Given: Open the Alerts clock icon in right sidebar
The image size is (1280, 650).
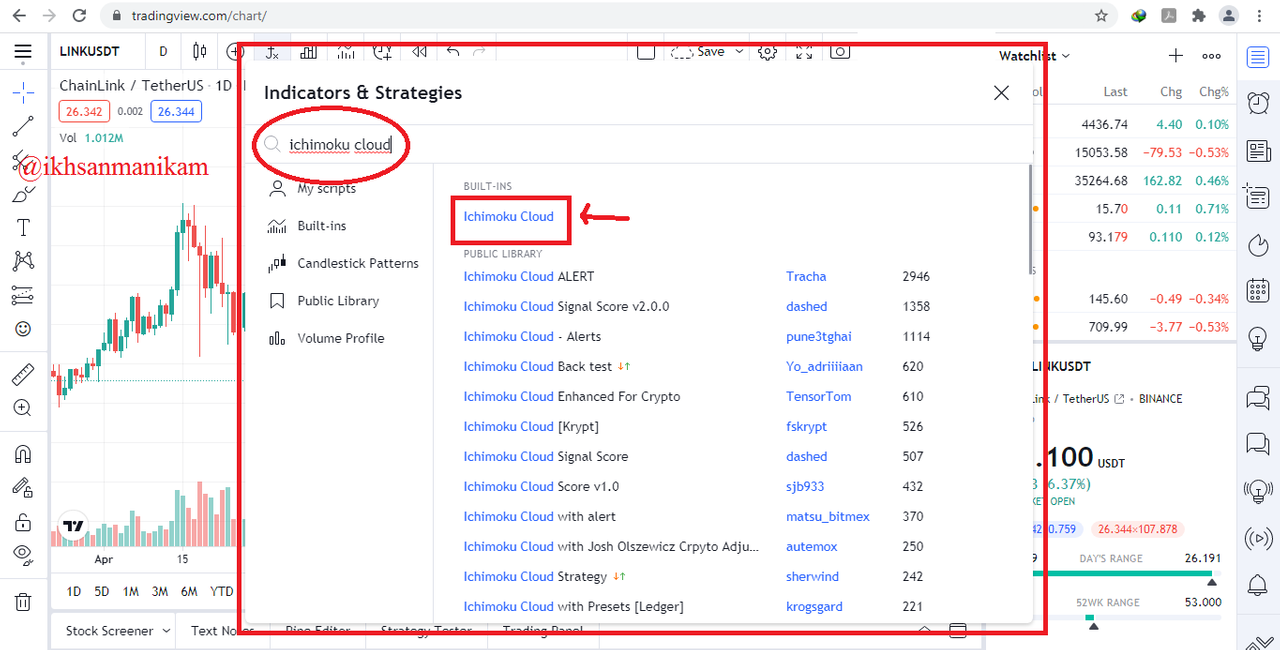Looking at the screenshot, I should (x=1258, y=102).
